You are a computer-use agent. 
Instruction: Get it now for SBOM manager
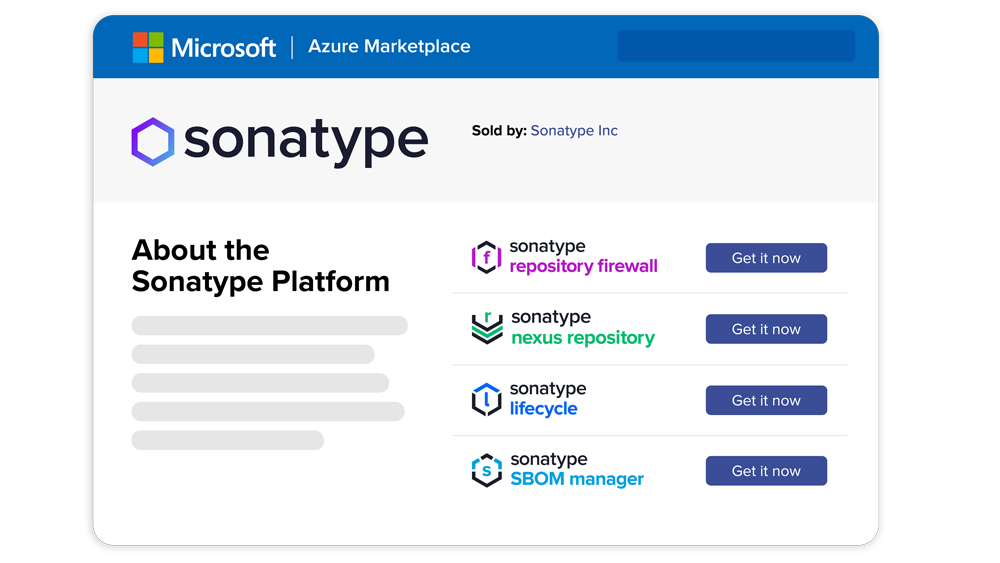coord(766,471)
